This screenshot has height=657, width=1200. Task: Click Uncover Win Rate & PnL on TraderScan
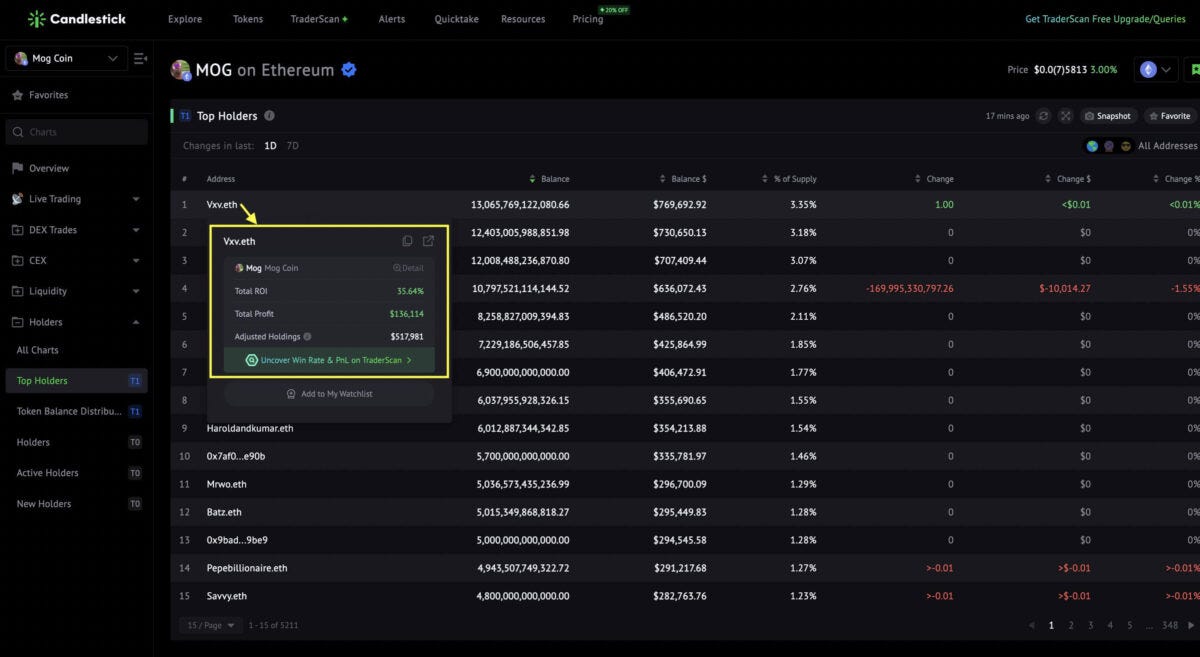(327, 359)
